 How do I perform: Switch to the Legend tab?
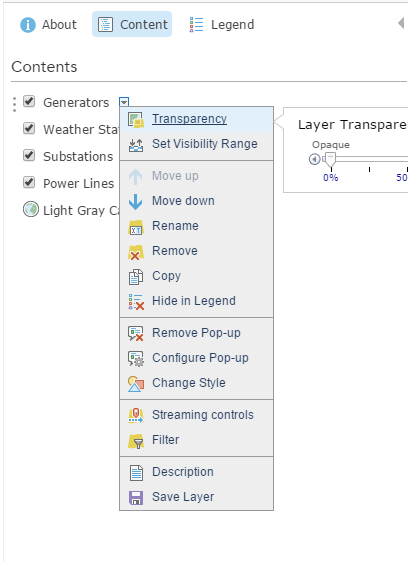(x=222, y=24)
